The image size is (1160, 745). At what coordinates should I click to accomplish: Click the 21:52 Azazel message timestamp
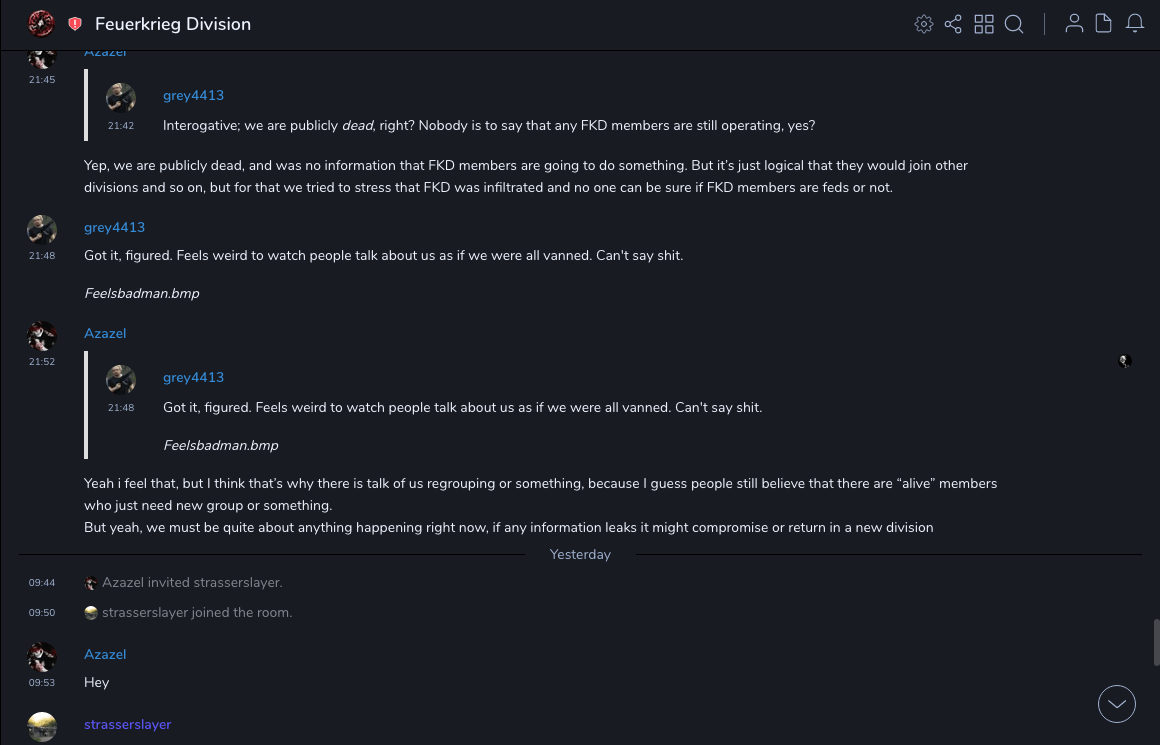(42, 362)
